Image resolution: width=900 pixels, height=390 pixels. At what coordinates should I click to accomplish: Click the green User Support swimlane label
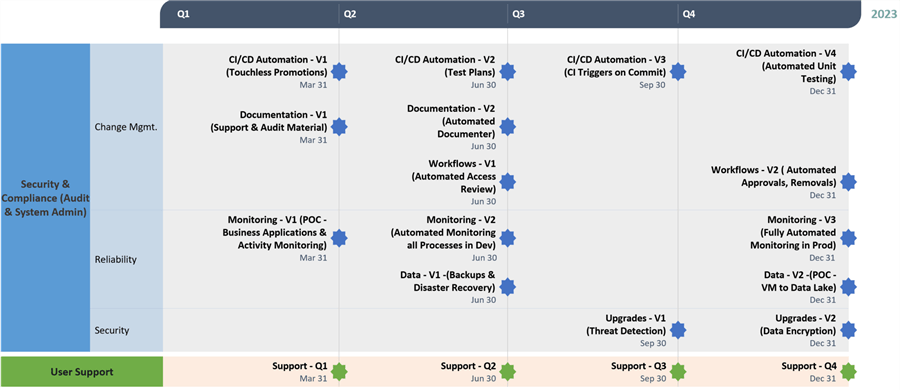82,372
